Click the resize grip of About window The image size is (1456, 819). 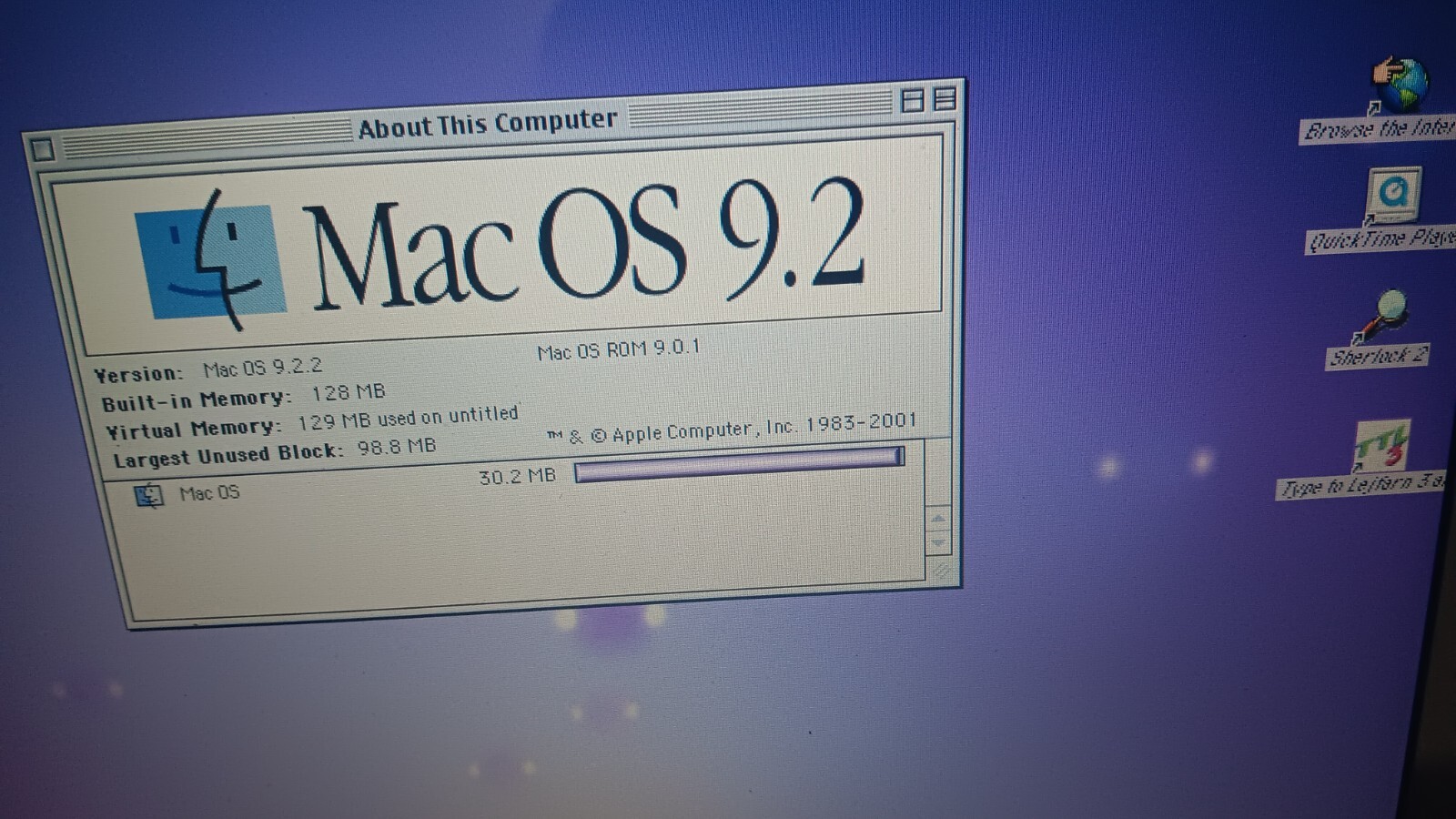click(x=940, y=571)
